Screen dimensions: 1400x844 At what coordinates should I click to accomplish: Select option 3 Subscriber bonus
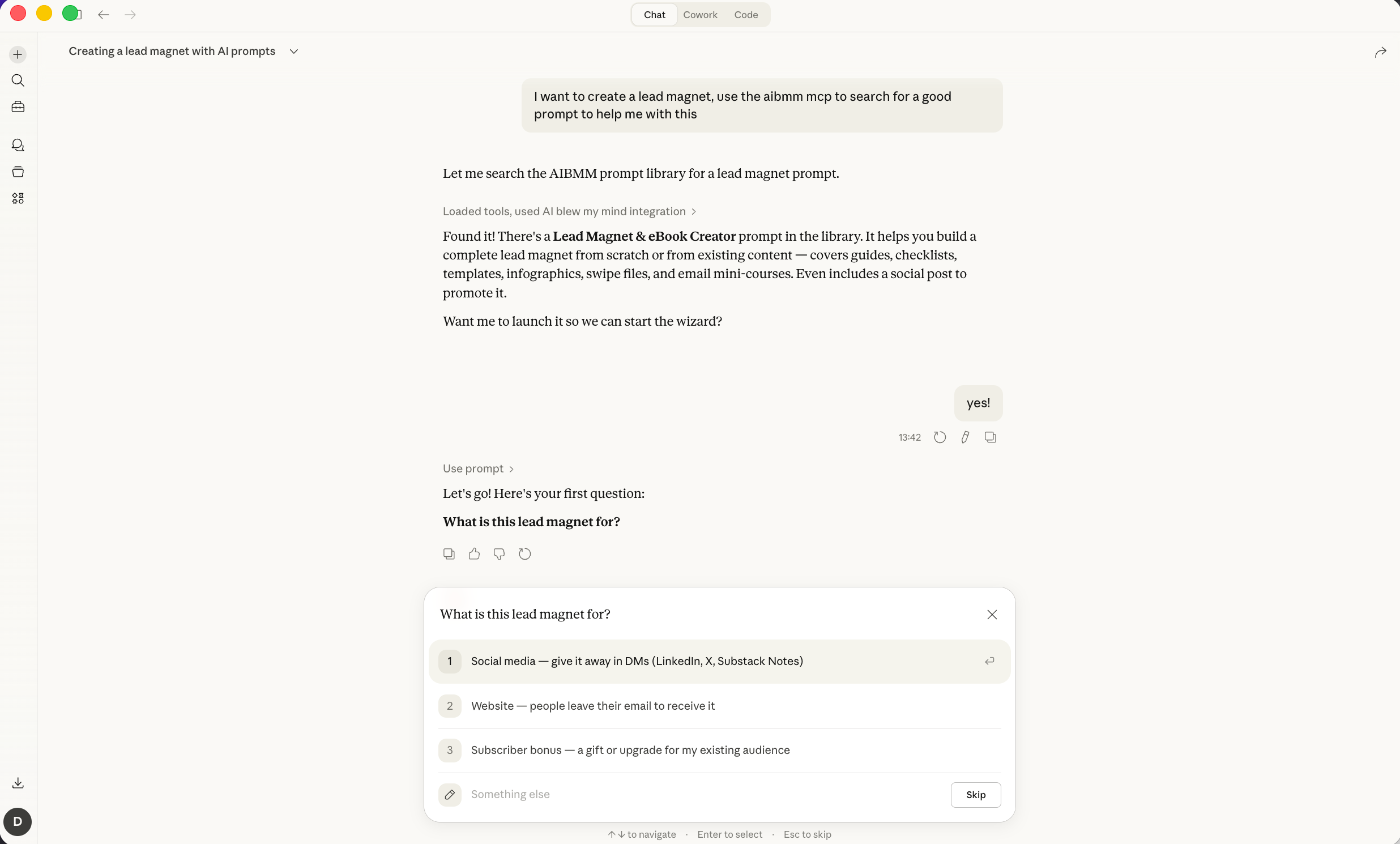pyautogui.click(x=719, y=750)
